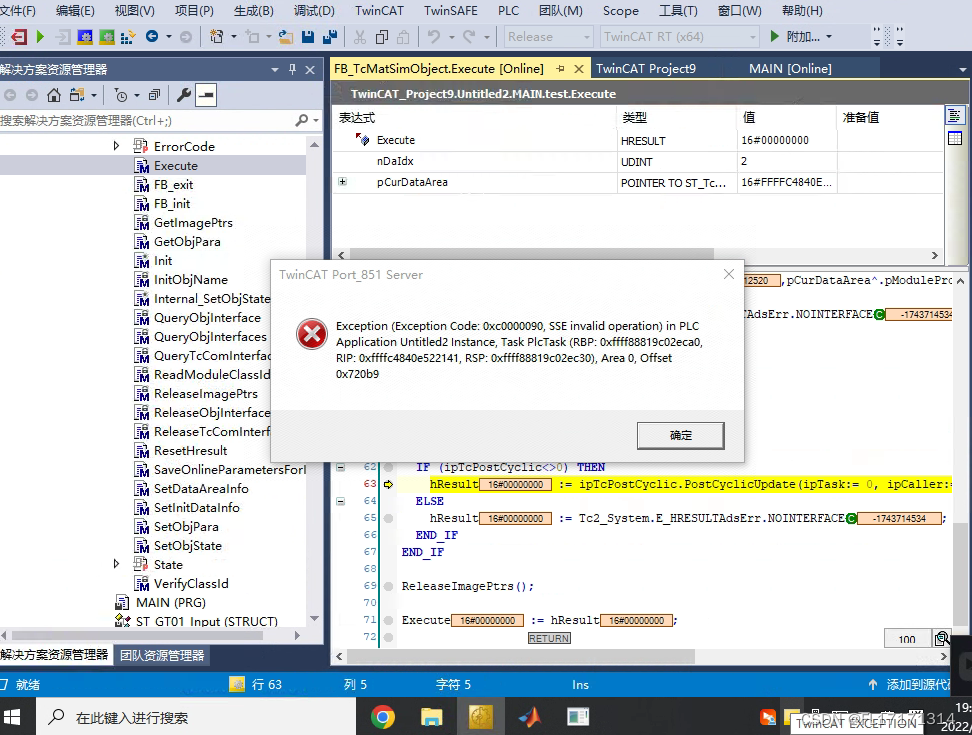Open Google Chrome from the taskbar

383,718
